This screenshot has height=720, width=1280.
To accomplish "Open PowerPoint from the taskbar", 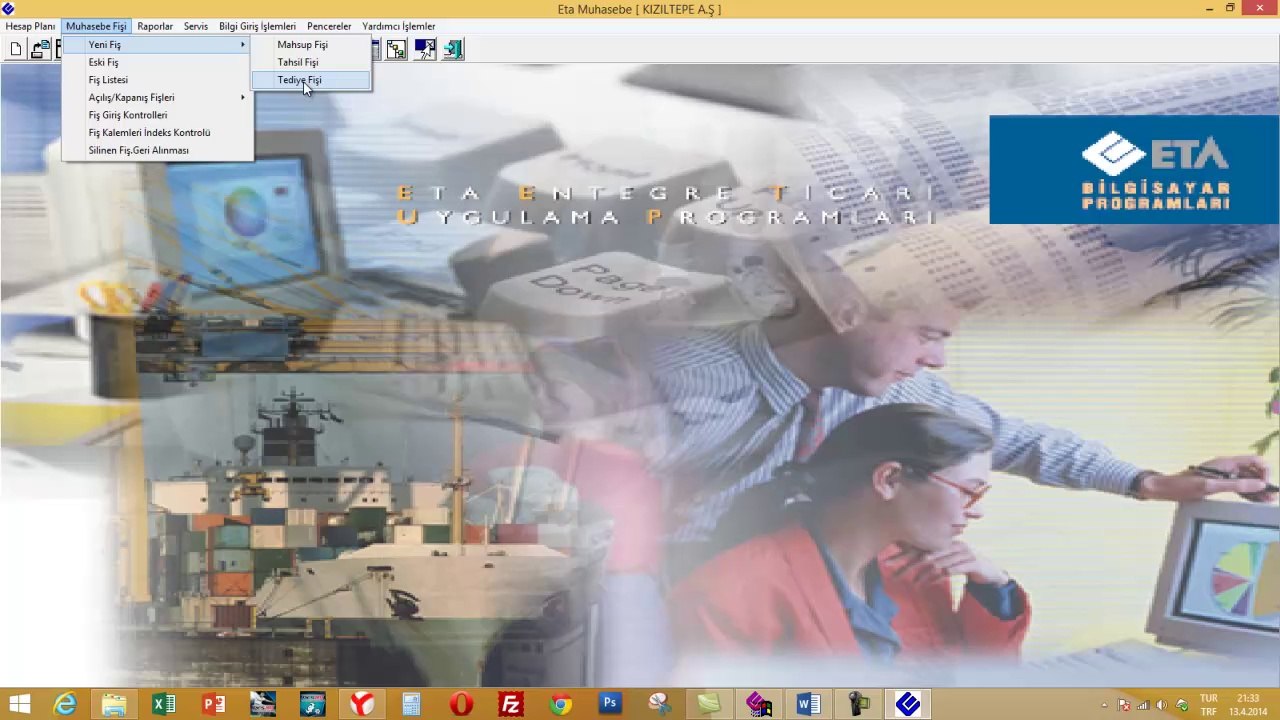I will tap(213, 705).
